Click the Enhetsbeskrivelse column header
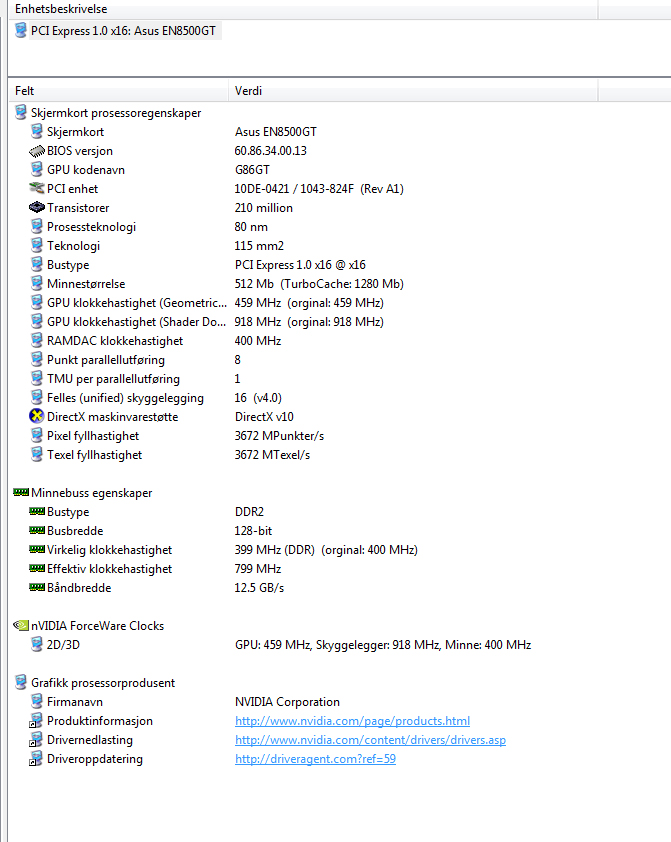The width and height of the screenshot is (671, 842). click(303, 9)
